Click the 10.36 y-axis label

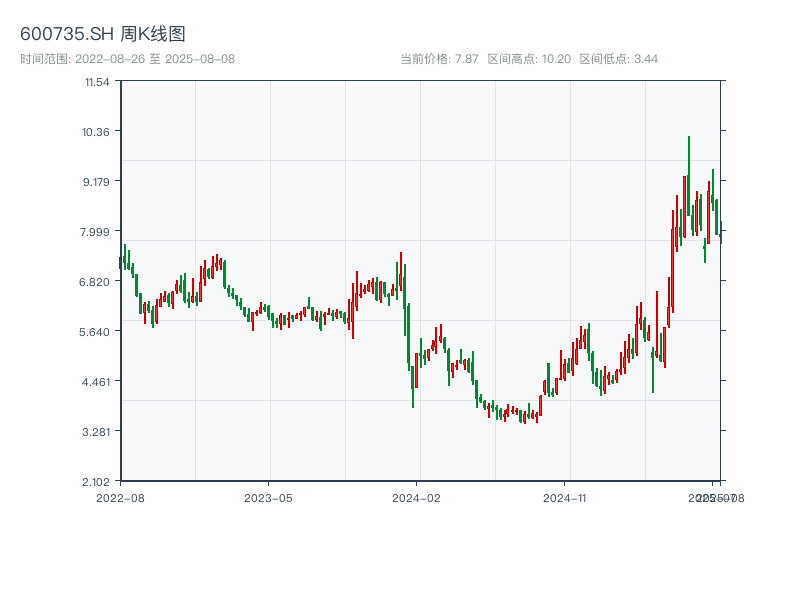(x=96, y=132)
